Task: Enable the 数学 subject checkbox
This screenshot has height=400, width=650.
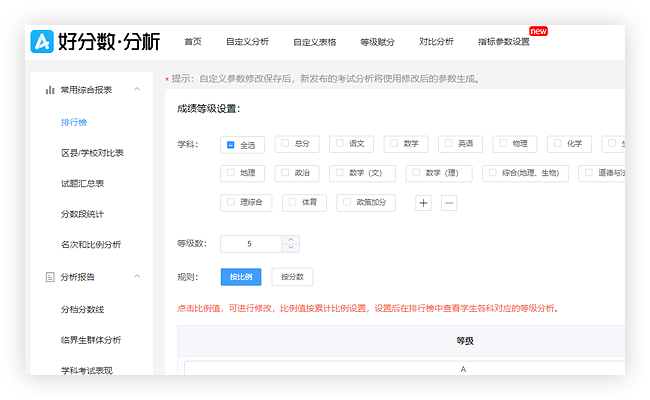Action: click(x=394, y=144)
